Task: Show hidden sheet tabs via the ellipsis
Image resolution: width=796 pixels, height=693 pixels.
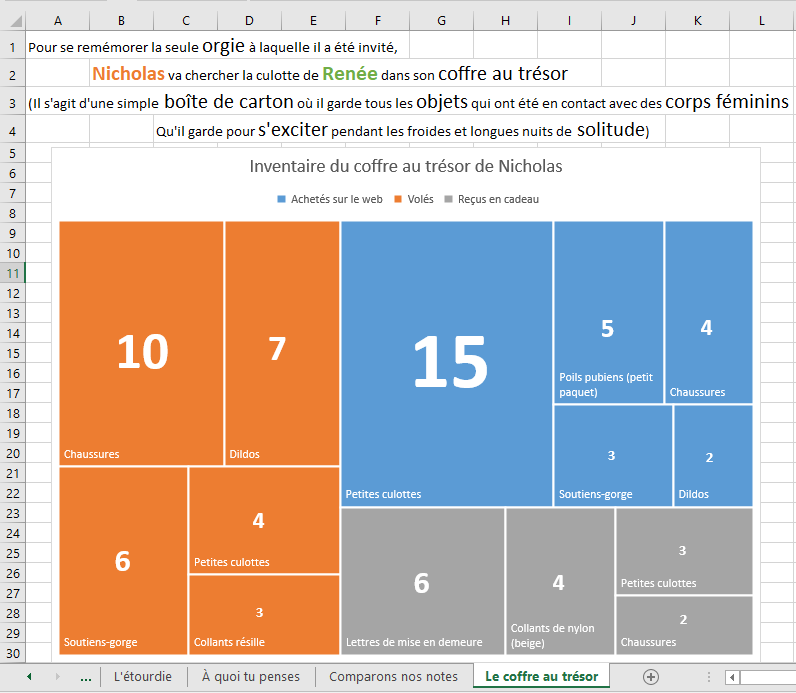Action: coord(85,677)
